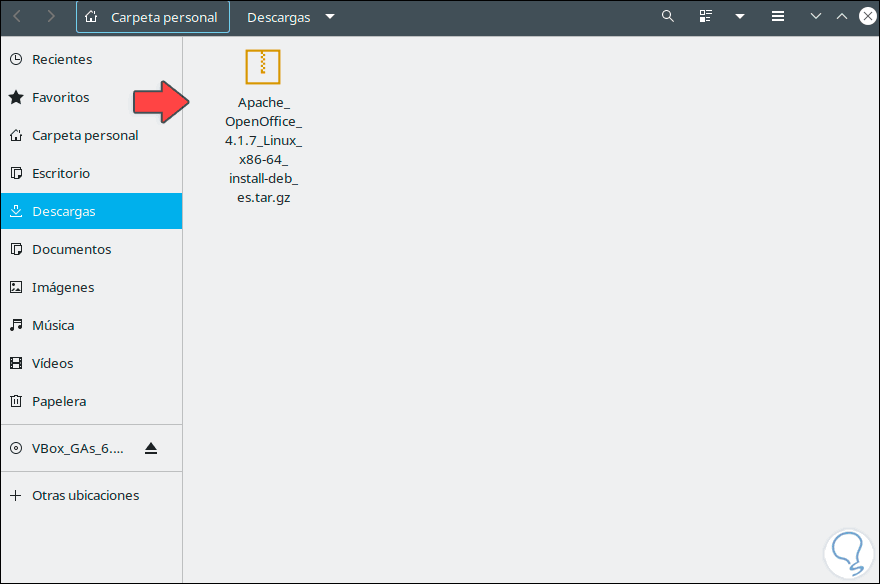Open Imágenes in the sidebar
The width and height of the screenshot is (880, 584).
click(x=91, y=288)
